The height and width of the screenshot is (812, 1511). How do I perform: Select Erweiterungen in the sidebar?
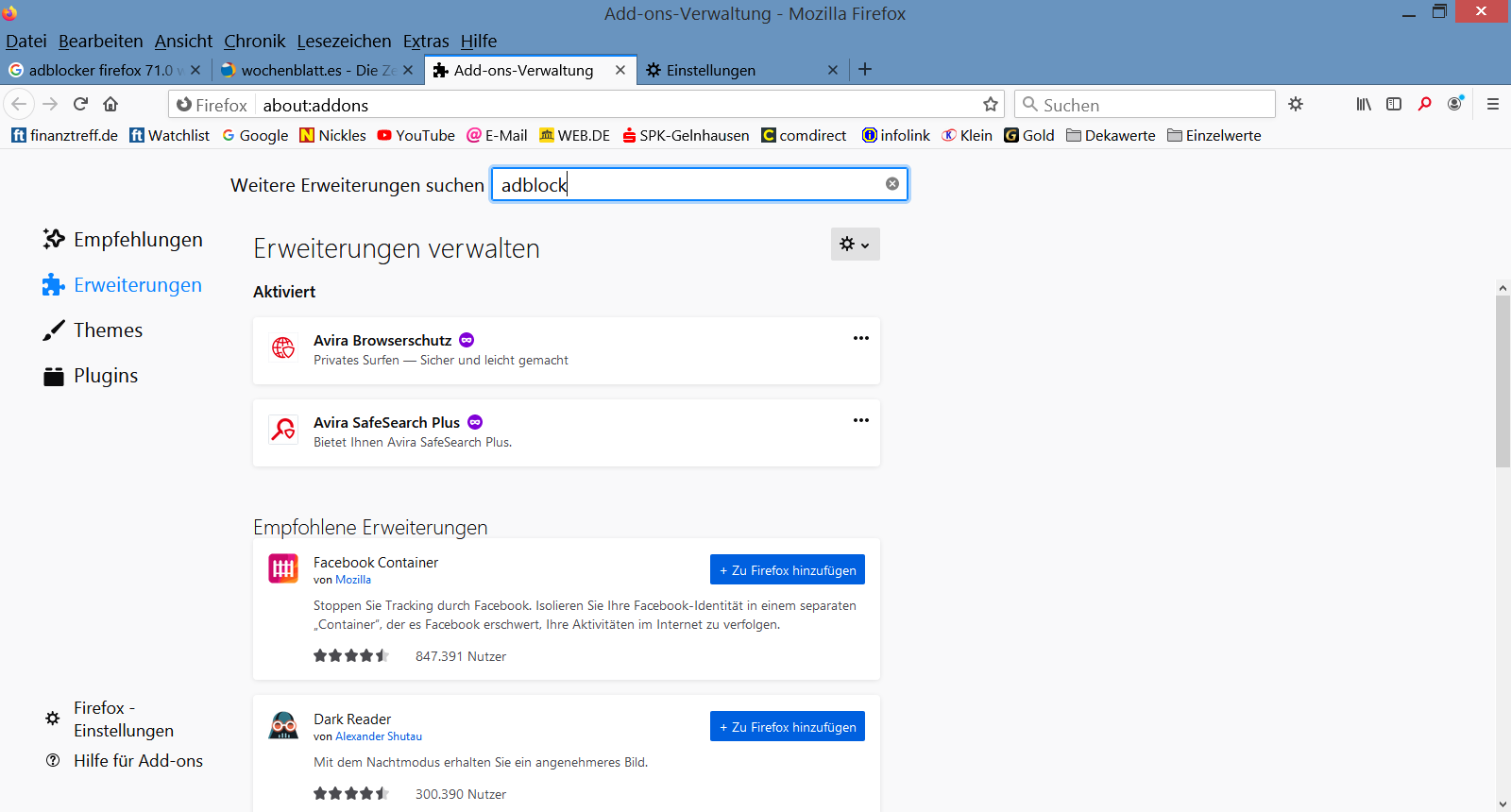pyautogui.click(x=123, y=285)
